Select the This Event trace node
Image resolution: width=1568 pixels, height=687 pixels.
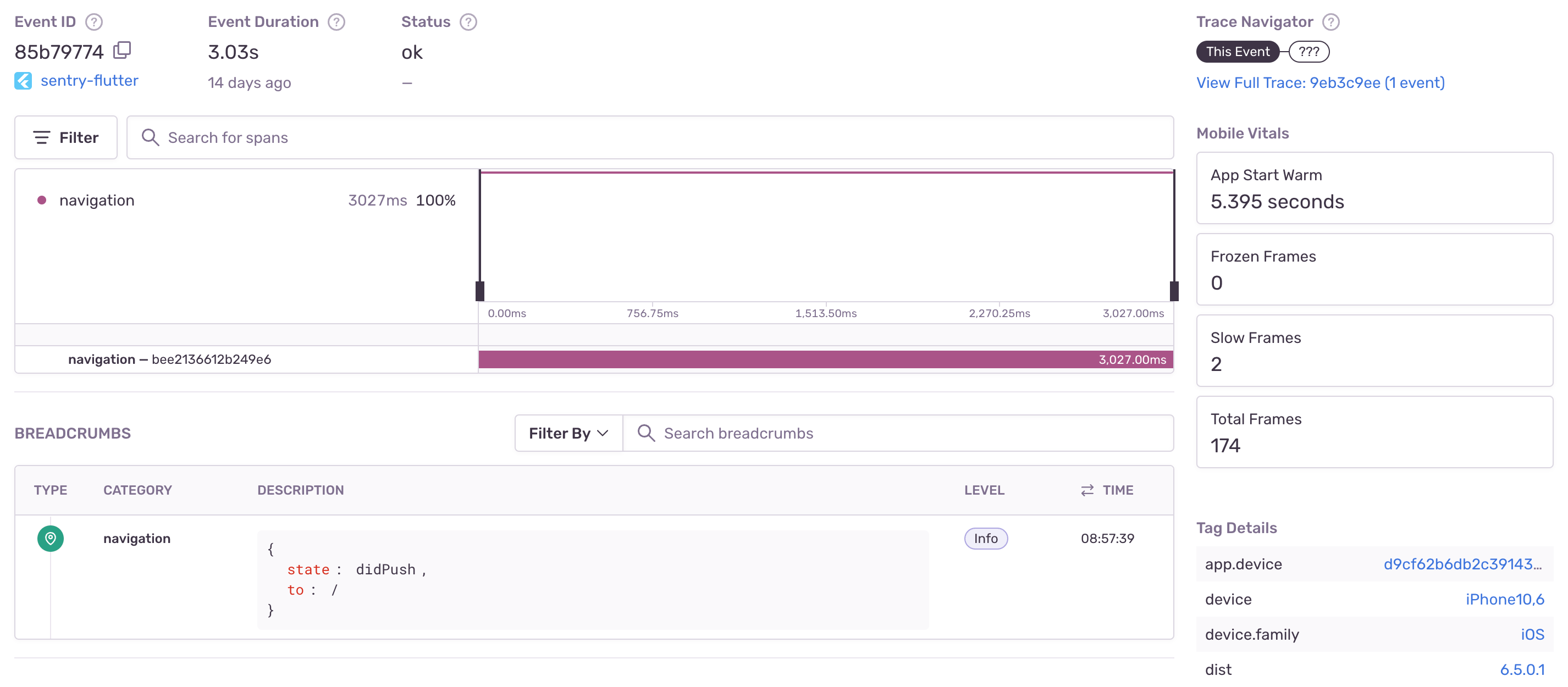click(1237, 52)
